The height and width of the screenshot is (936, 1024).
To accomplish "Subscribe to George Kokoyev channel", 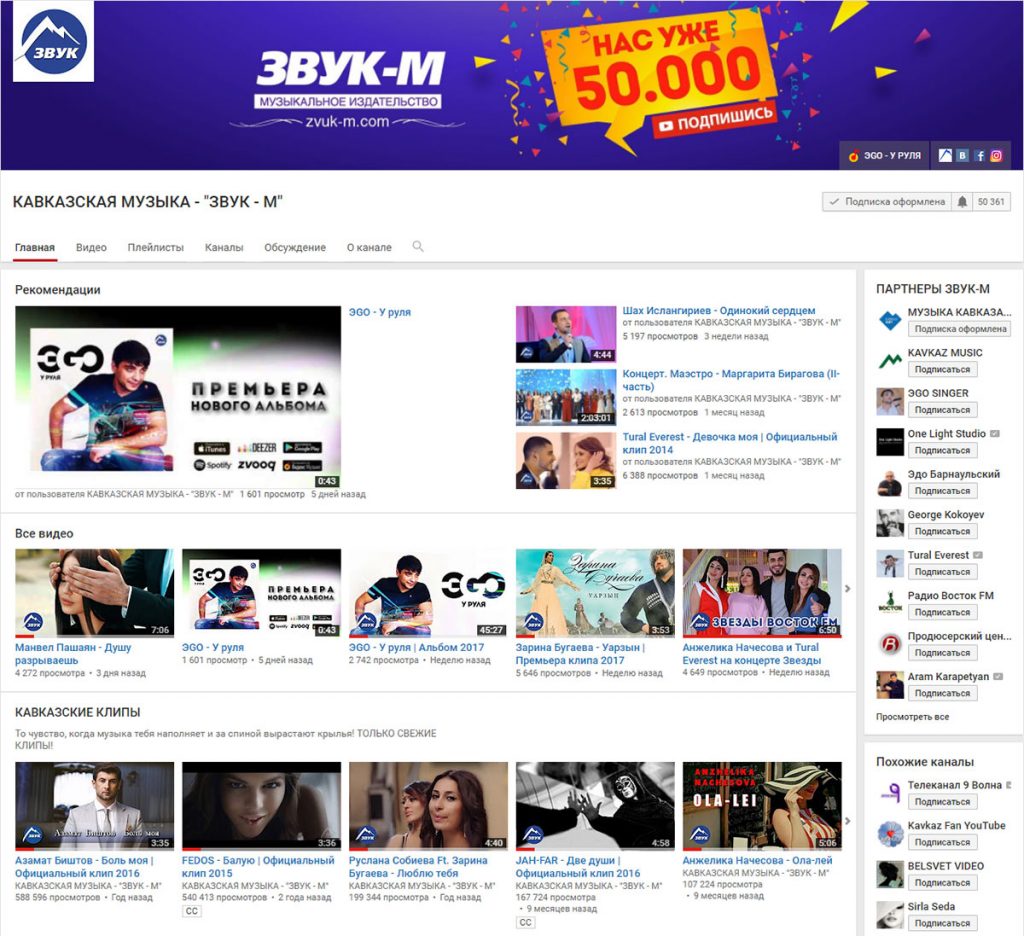I will [942, 532].
